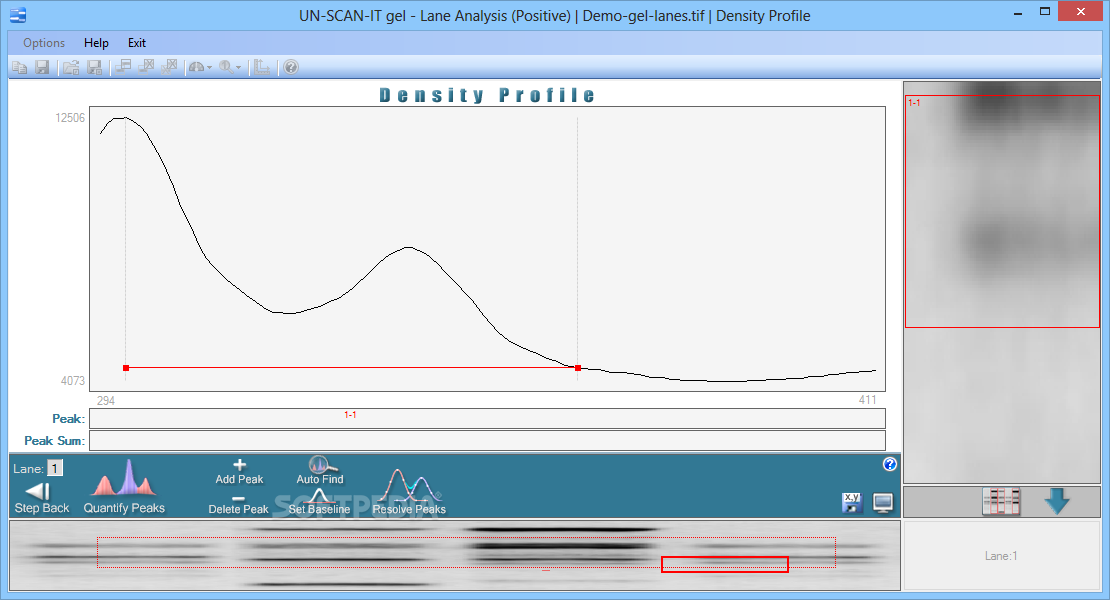
Task: Click the Add Peak button
Action: tap(239, 473)
